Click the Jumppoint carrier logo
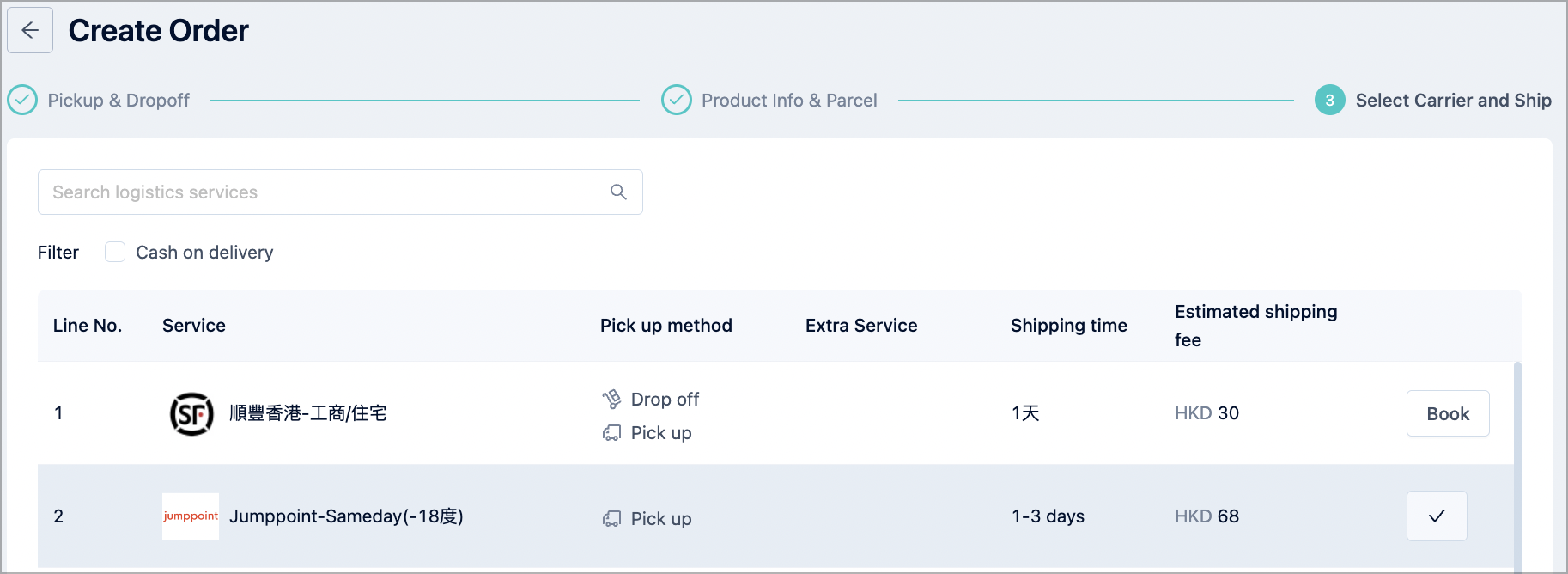Screen dimensions: 1568x574 [x=191, y=516]
